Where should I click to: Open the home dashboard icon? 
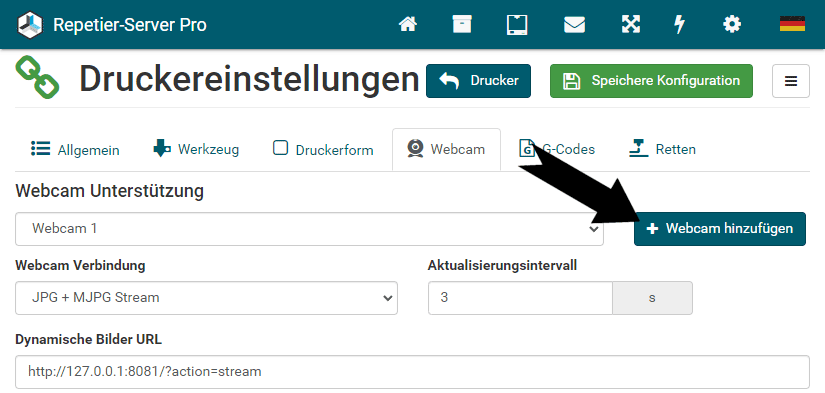tap(408, 24)
